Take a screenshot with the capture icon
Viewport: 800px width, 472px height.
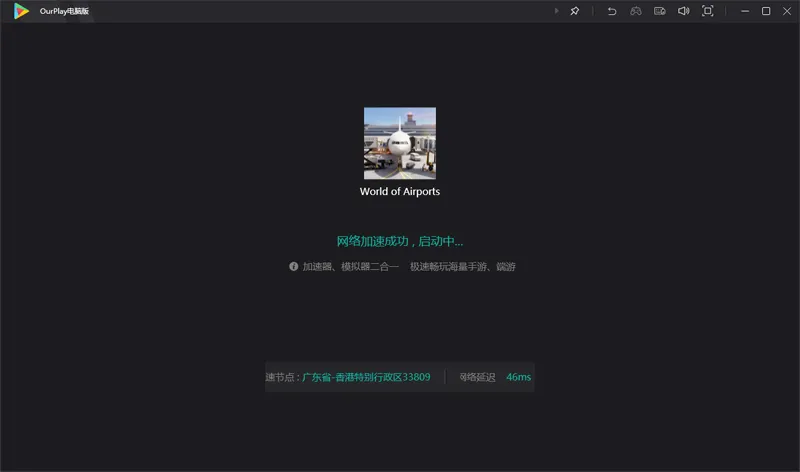[x=708, y=11]
